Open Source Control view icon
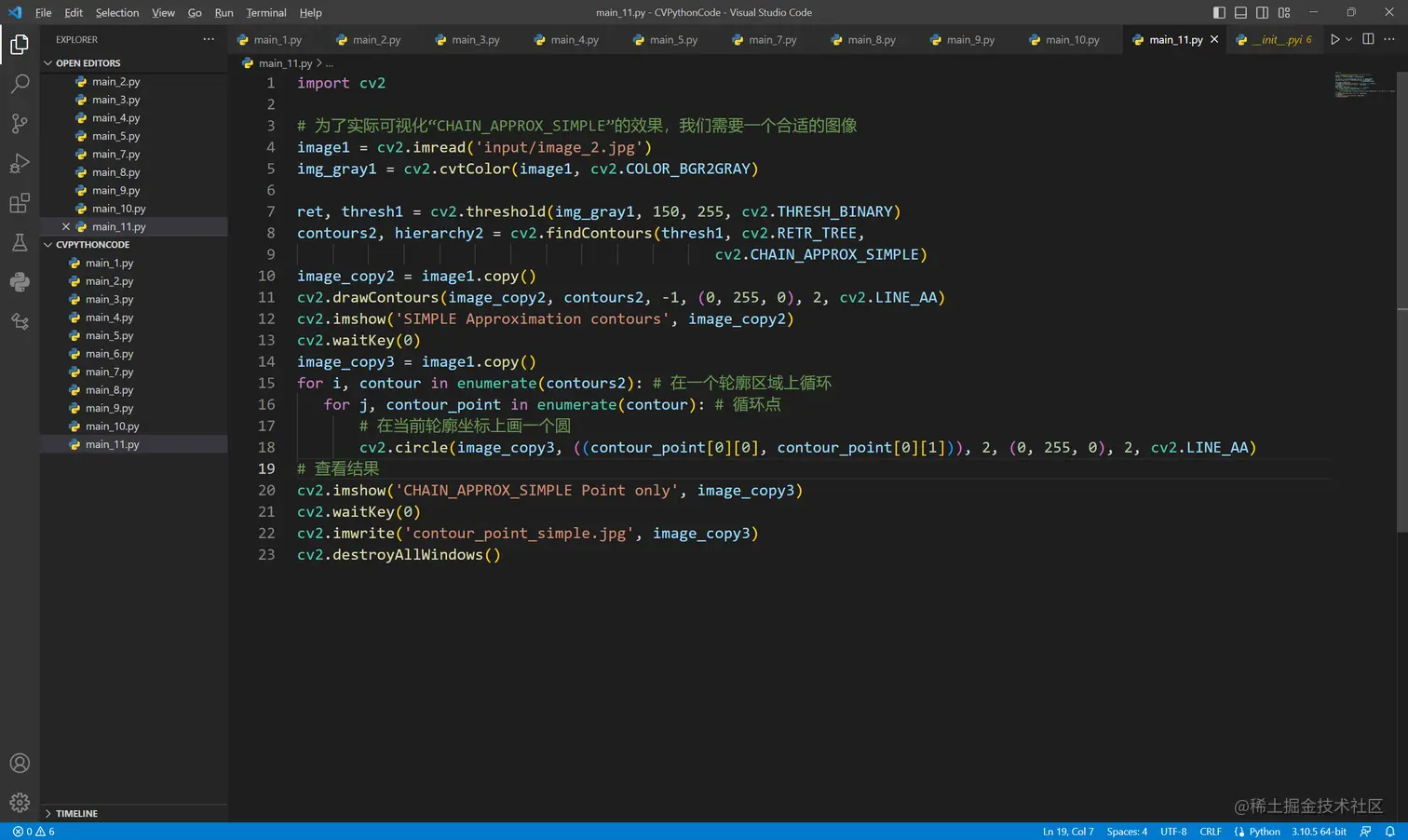Image resolution: width=1408 pixels, height=840 pixels. tap(20, 123)
